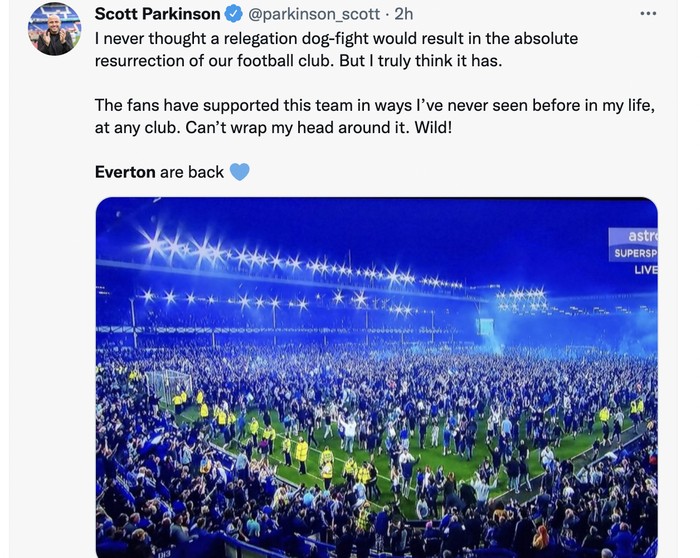
Task: Click the astro logo in the photo
Action: (641, 237)
